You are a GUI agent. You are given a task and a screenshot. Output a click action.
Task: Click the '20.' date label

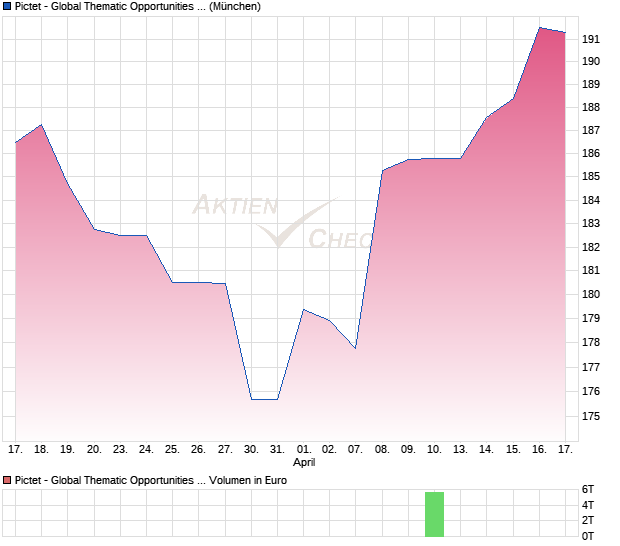94,450
